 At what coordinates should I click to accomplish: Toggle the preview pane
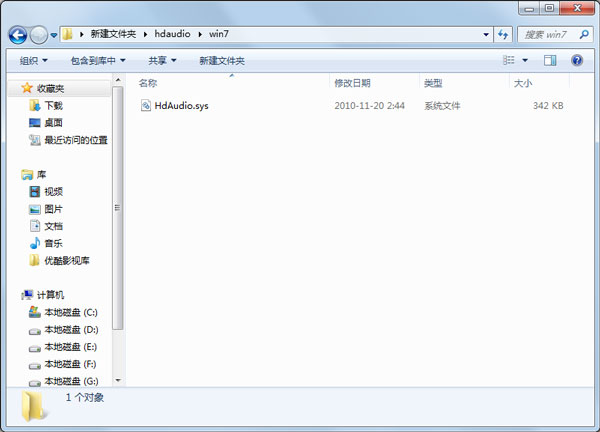pyautogui.click(x=550, y=60)
